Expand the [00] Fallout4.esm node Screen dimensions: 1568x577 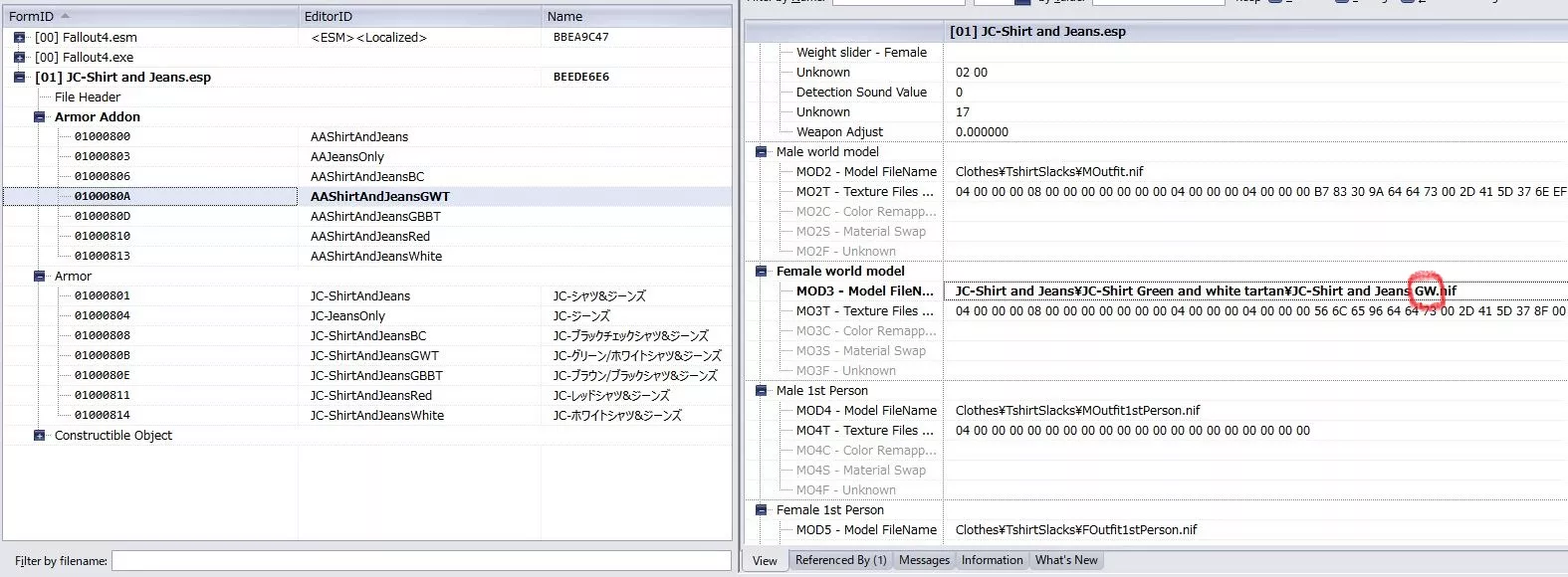tap(19, 37)
